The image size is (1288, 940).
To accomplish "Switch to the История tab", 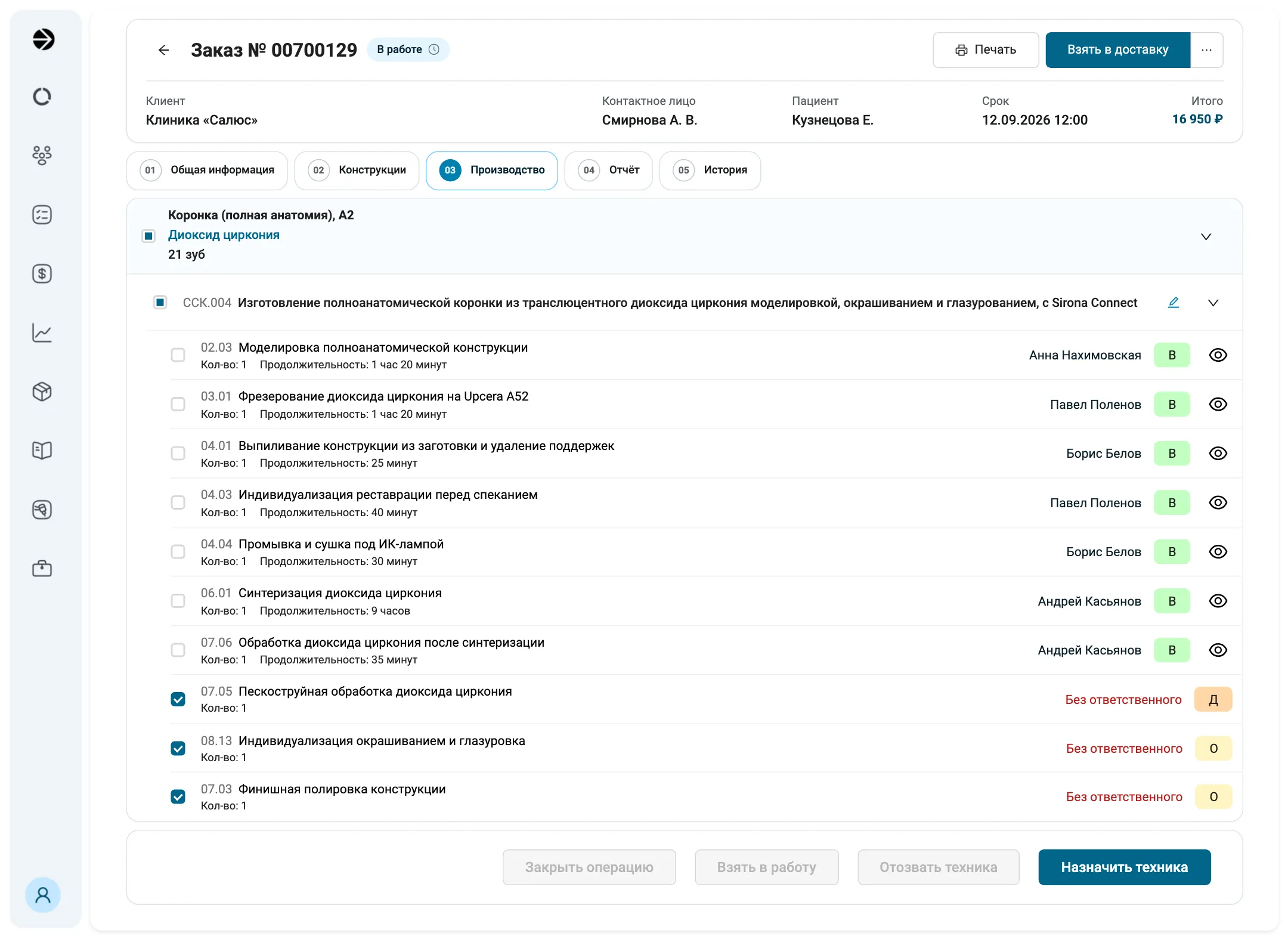I will click(710, 170).
